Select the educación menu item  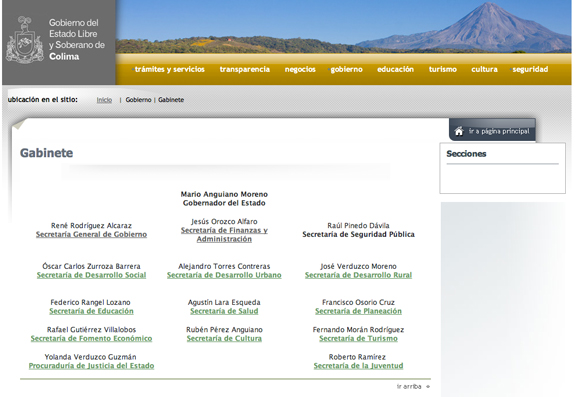395,69
